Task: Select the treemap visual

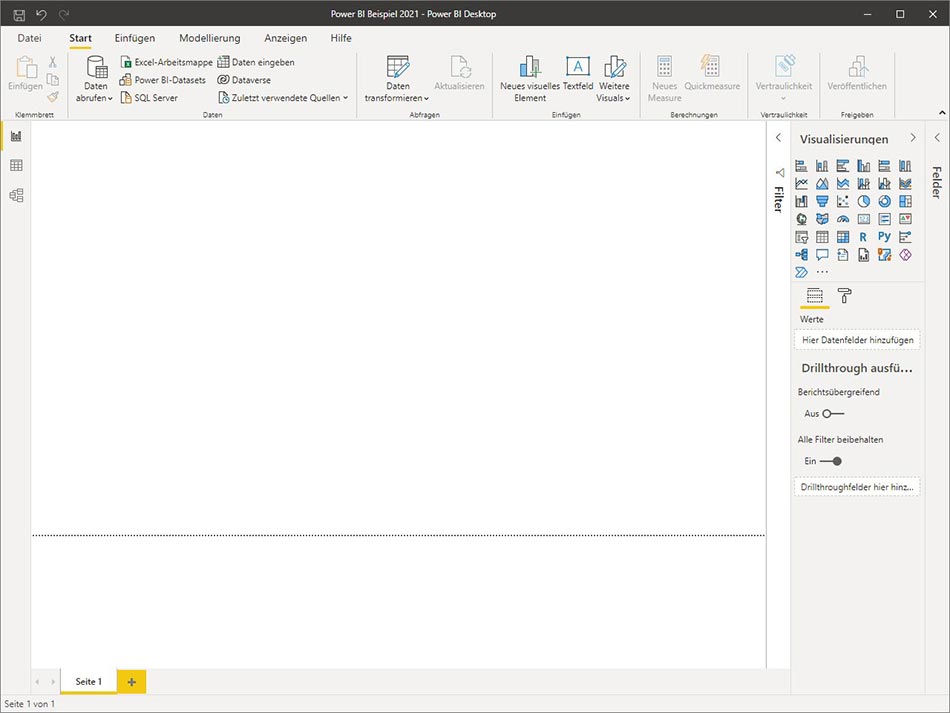Action: 905,201
